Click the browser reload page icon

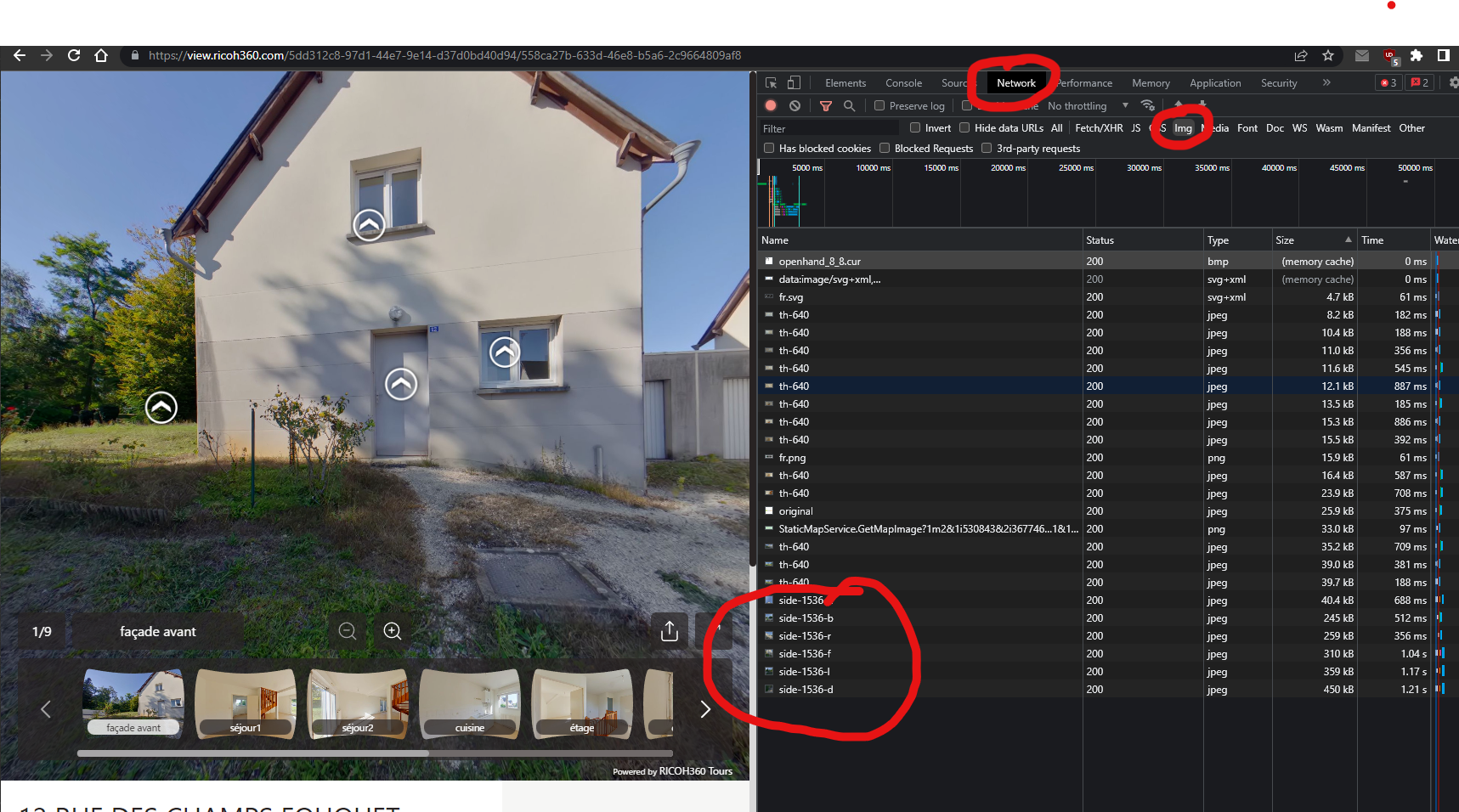point(74,55)
